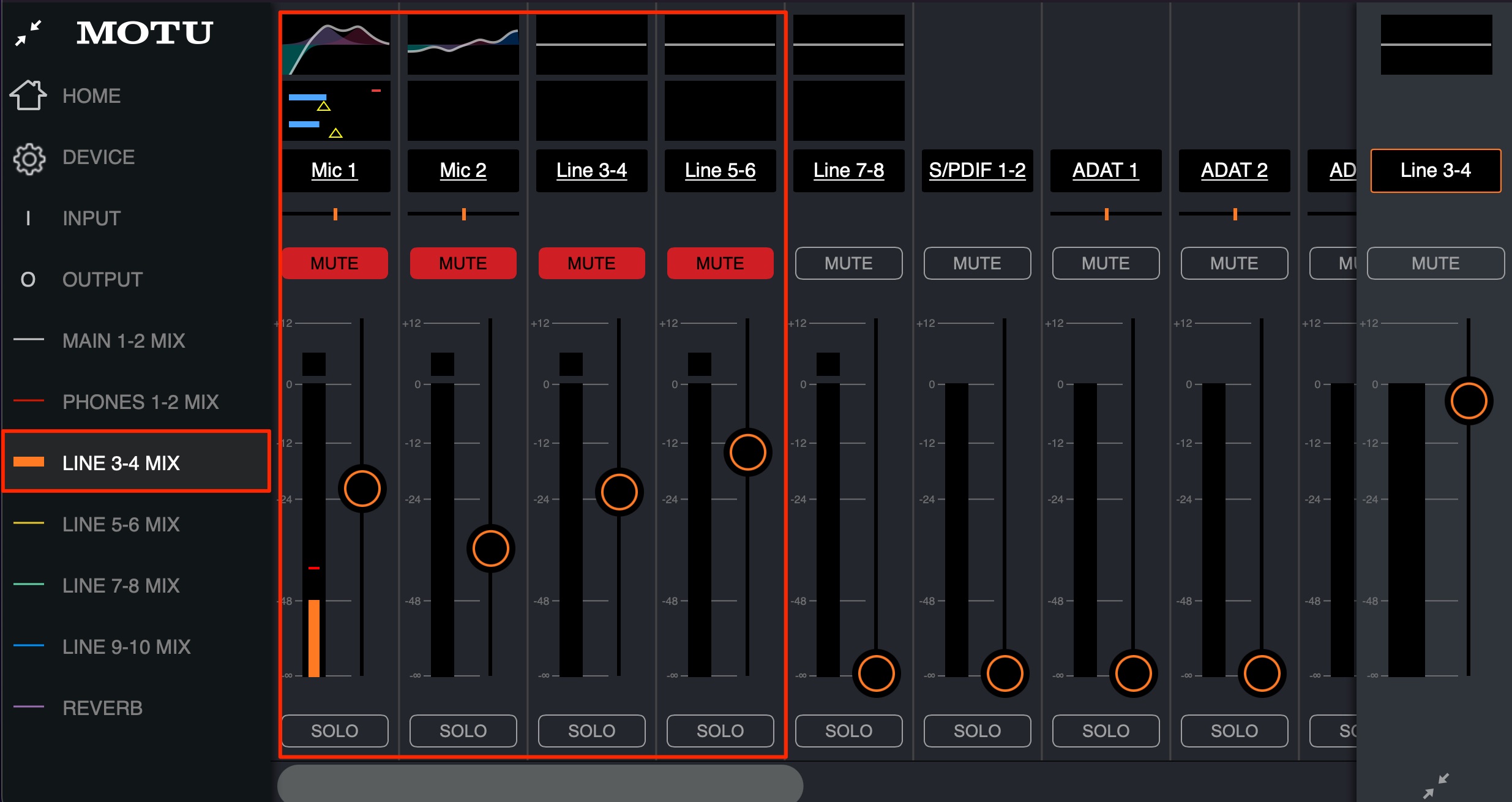
Task: Click the Mic 2 channel name
Action: [463, 171]
